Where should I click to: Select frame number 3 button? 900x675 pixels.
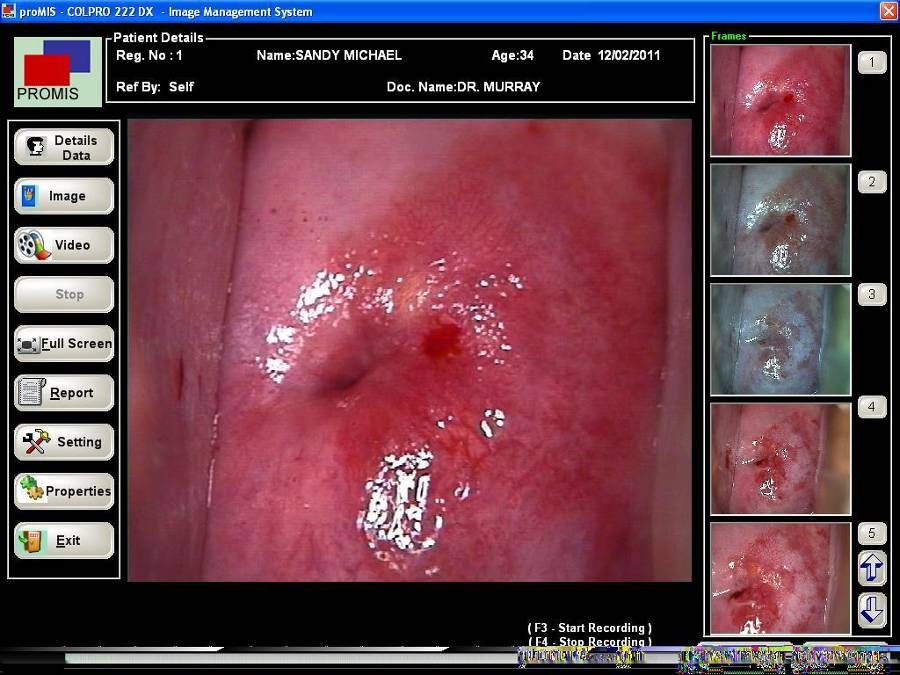(x=871, y=295)
